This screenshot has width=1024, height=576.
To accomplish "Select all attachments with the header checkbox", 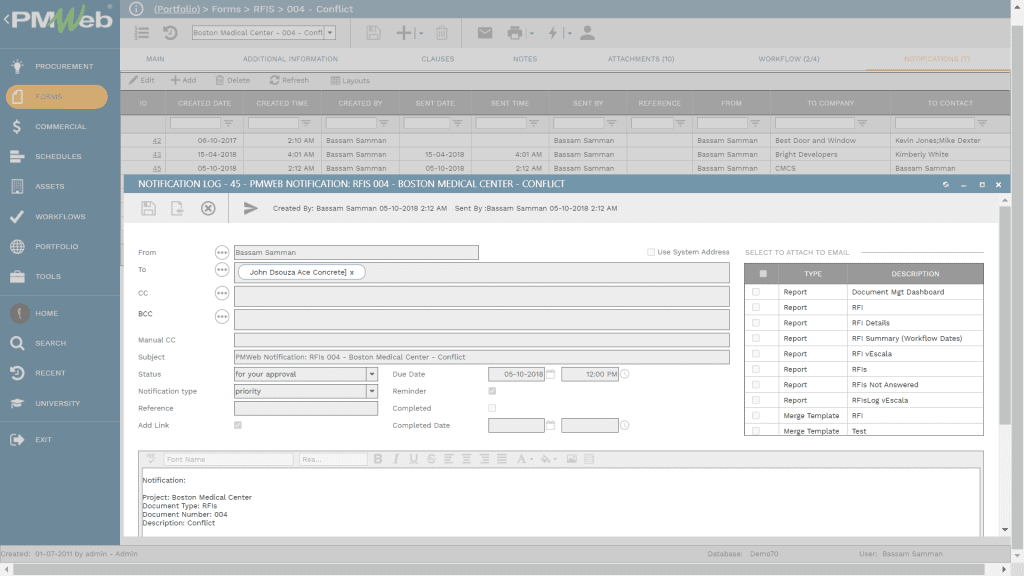I will [x=763, y=274].
